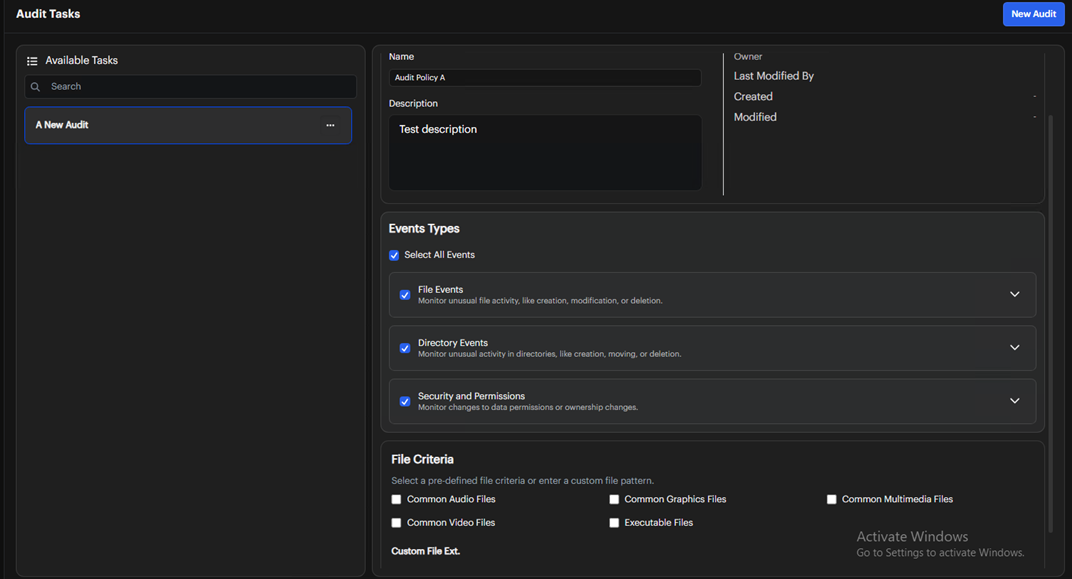Screen dimensions: 1072x579
Task: Click the Audit Tasks page title
Action: pyautogui.click(x=48, y=14)
